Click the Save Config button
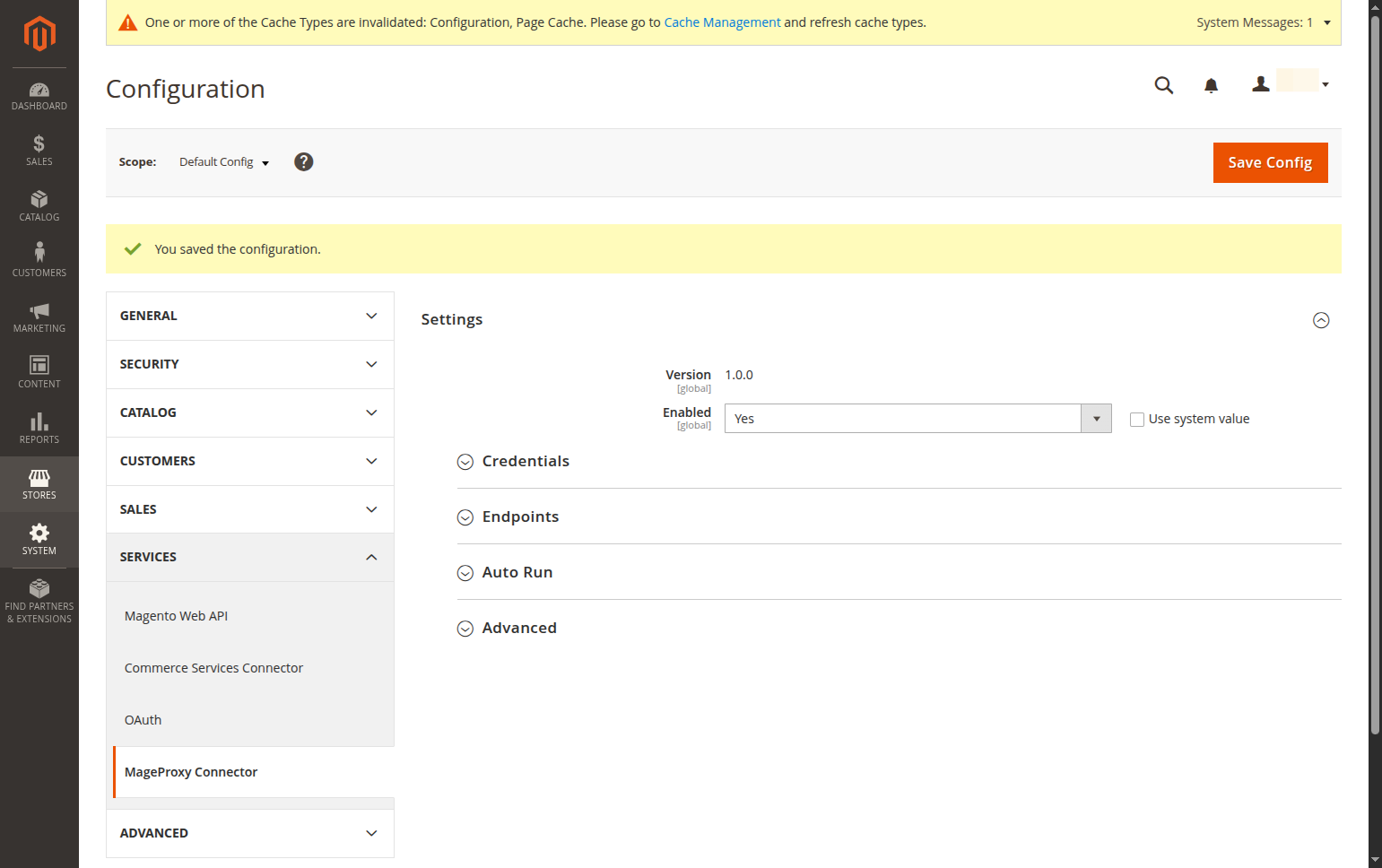This screenshot has width=1382, height=868. click(x=1270, y=162)
